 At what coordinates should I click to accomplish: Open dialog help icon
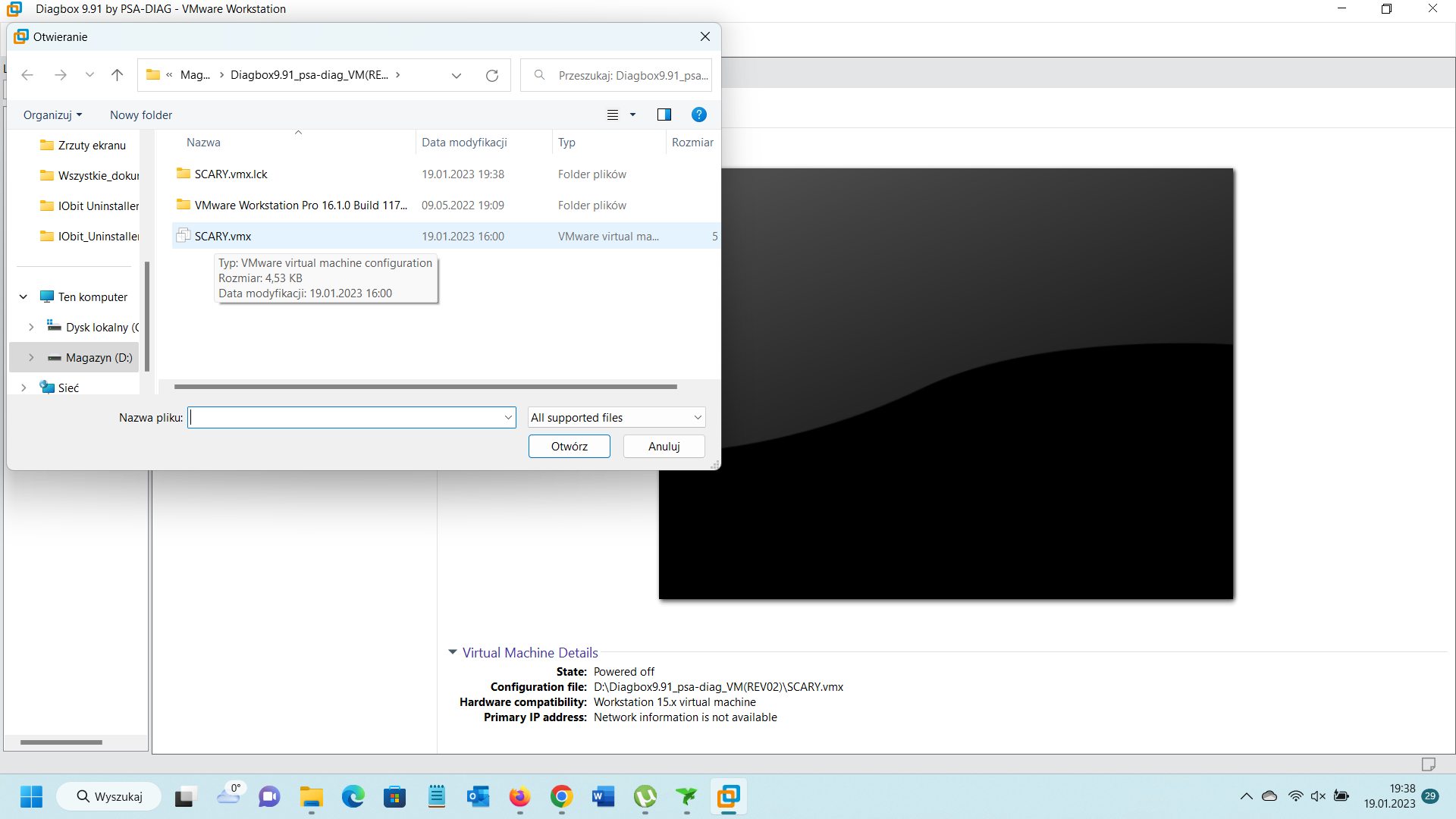[x=699, y=115]
